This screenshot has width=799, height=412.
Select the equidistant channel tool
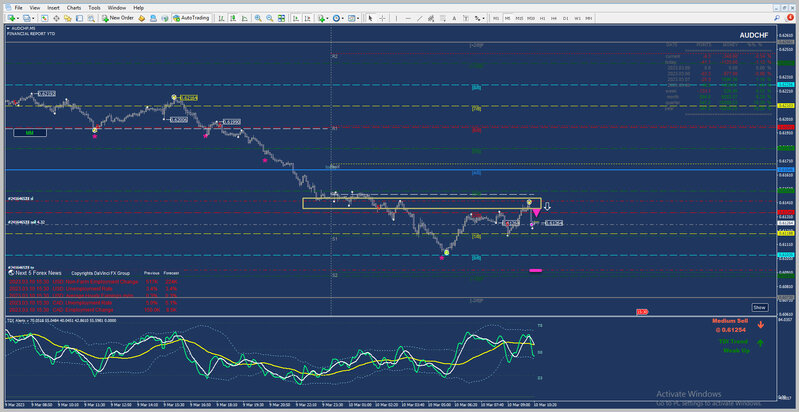point(431,18)
